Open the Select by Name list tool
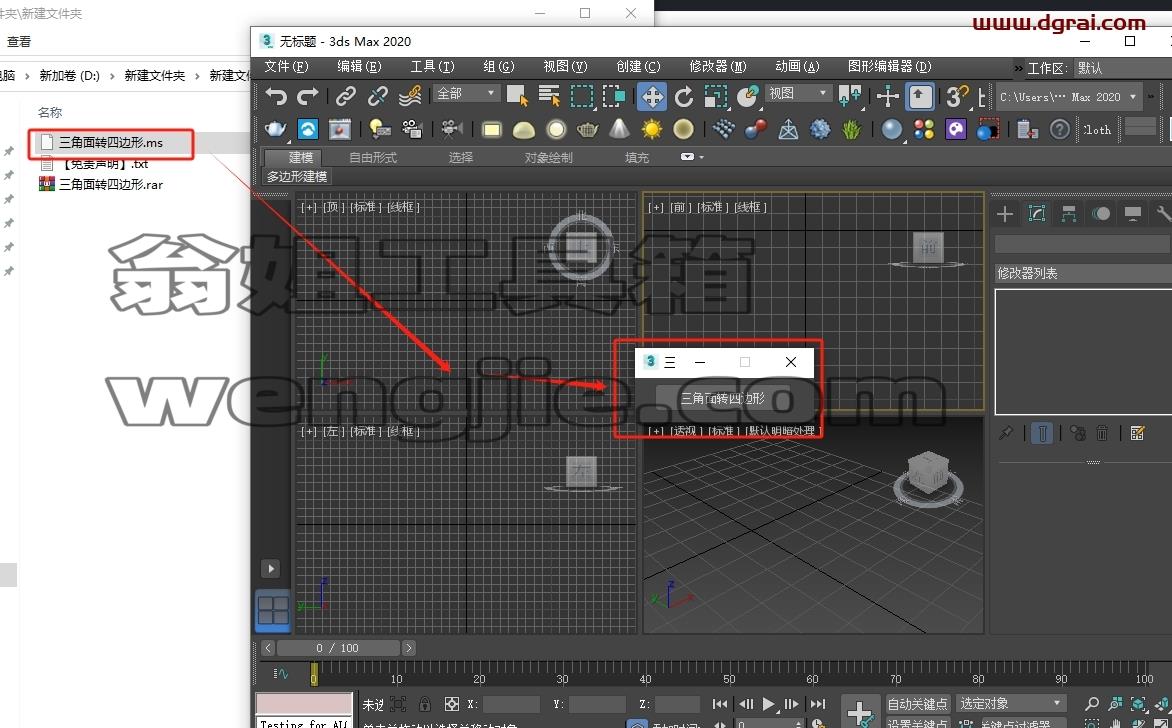The image size is (1172, 728). click(549, 96)
